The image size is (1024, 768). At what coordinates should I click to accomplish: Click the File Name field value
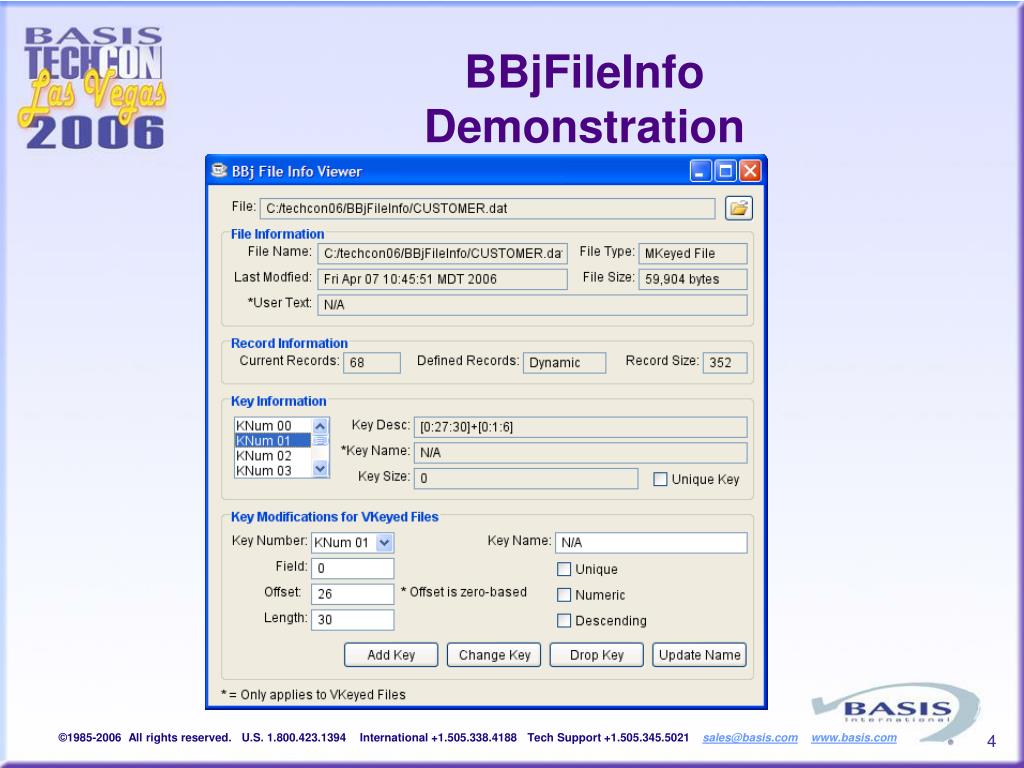click(x=442, y=253)
